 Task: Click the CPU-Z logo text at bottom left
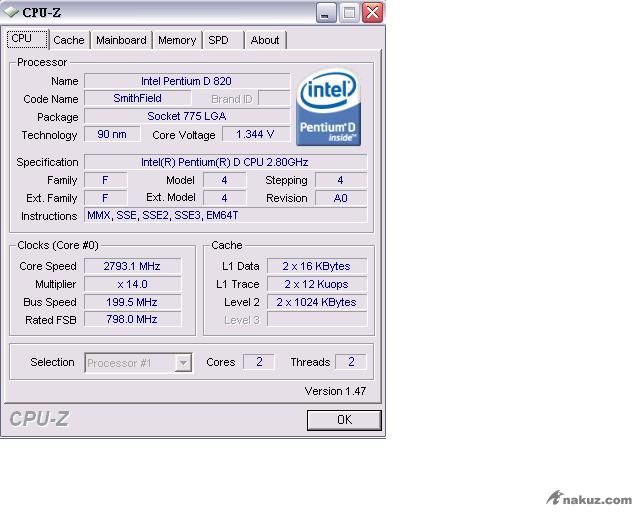click(39, 419)
